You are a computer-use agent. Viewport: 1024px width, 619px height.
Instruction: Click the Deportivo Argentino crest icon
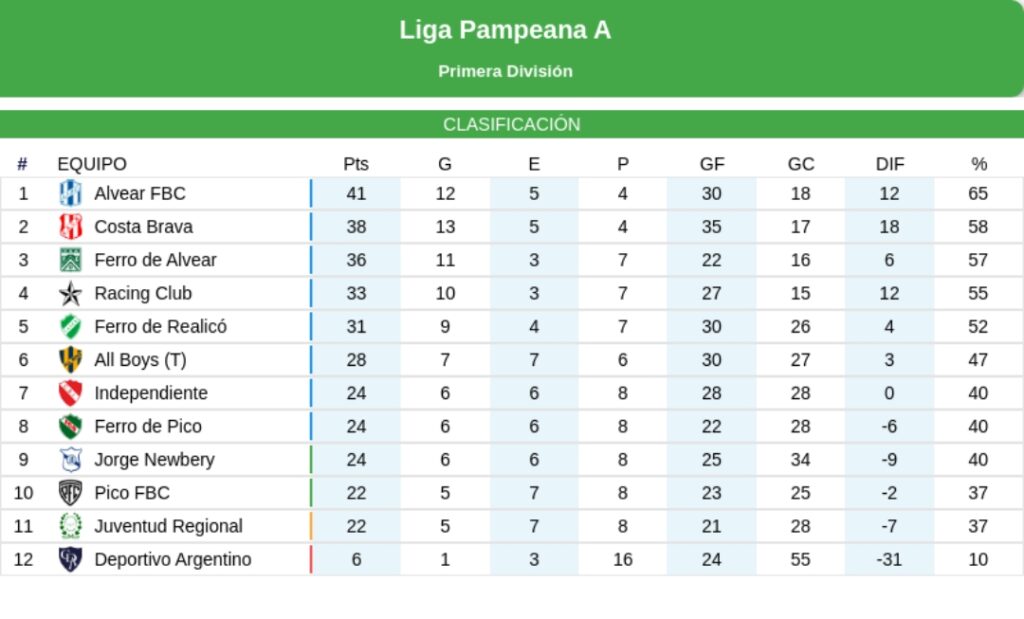pos(71,560)
